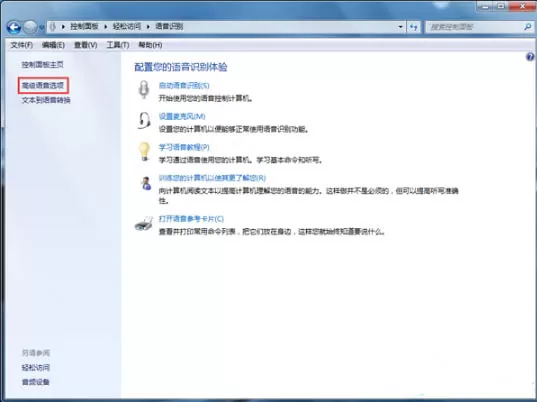The height and width of the screenshot is (402, 537).
Task: Expand the arrow after 轻松访问 breadcrumb
Action: [148, 27]
